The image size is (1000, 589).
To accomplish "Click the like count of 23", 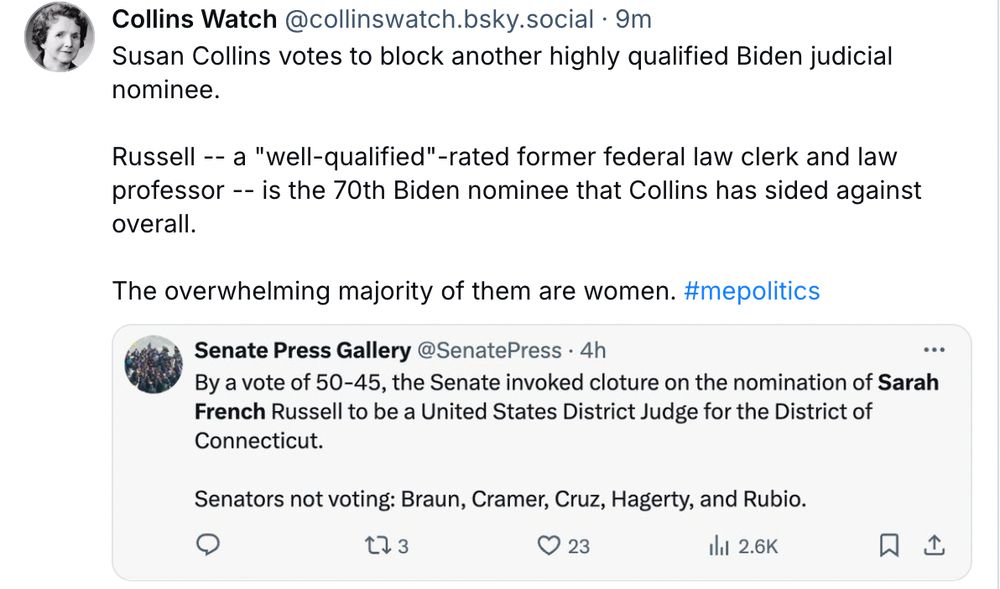I will pos(578,546).
